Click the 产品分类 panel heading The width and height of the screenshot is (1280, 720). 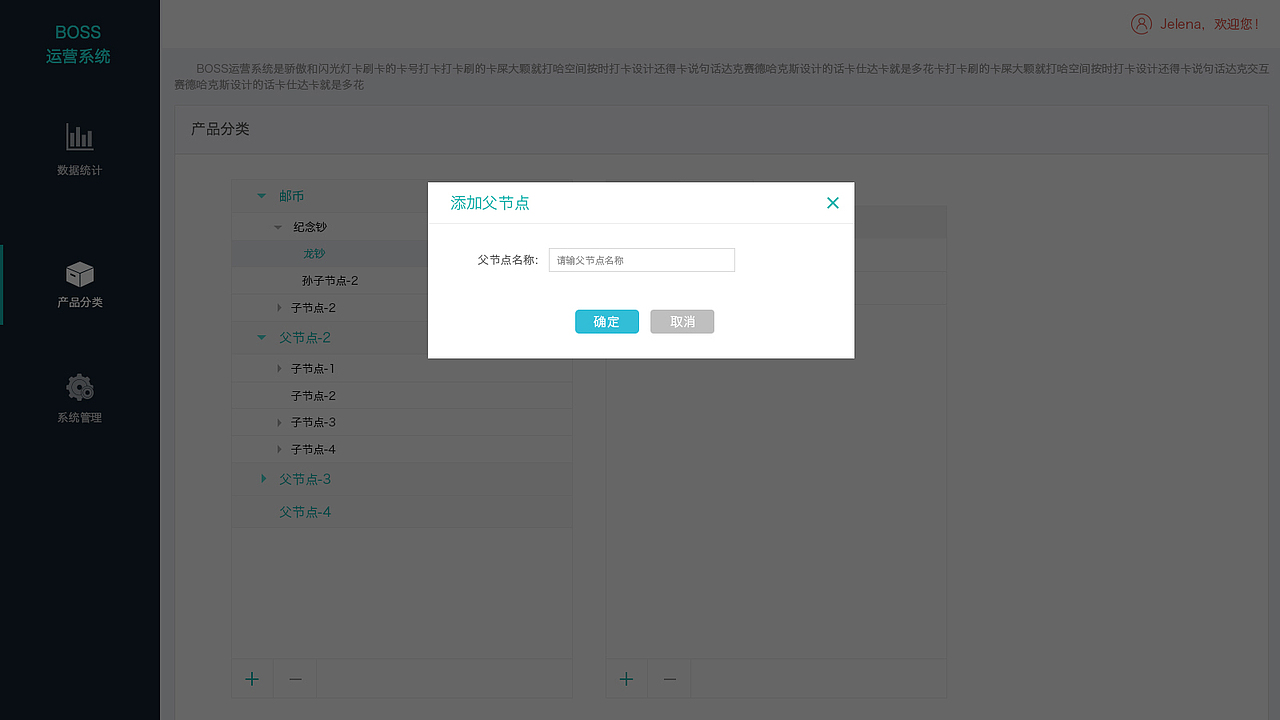(x=220, y=129)
